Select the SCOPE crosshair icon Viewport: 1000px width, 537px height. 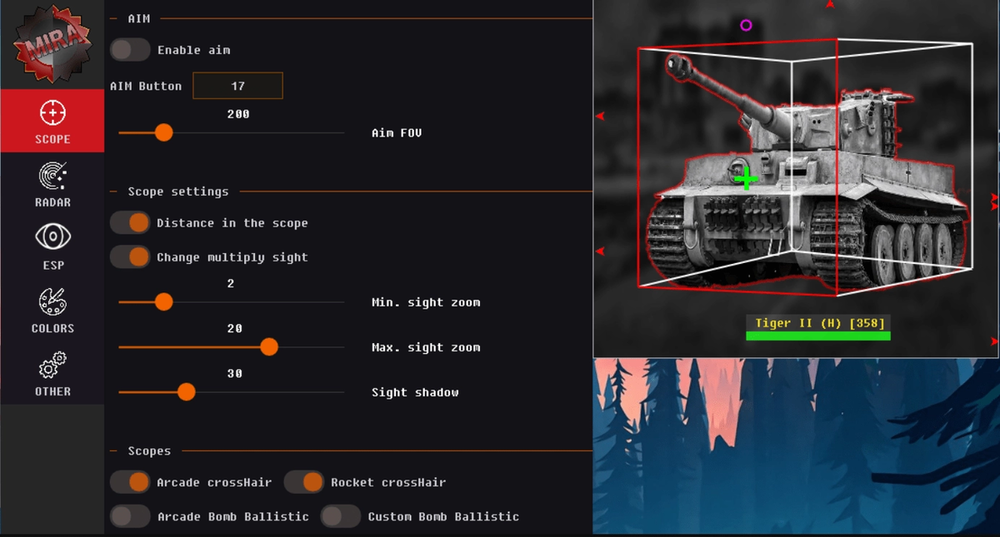click(x=52, y=113)
